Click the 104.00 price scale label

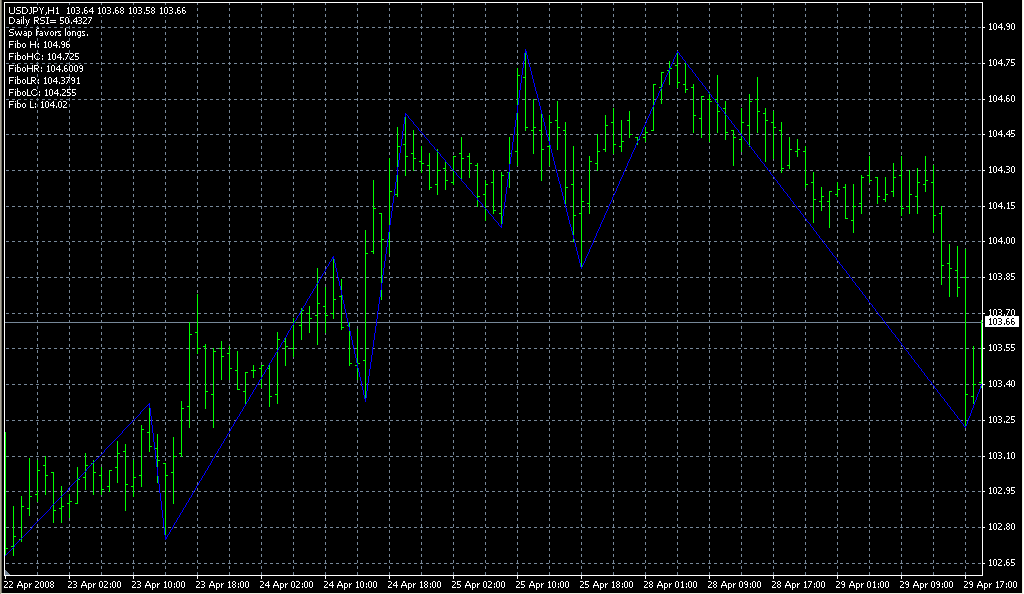1001,241
